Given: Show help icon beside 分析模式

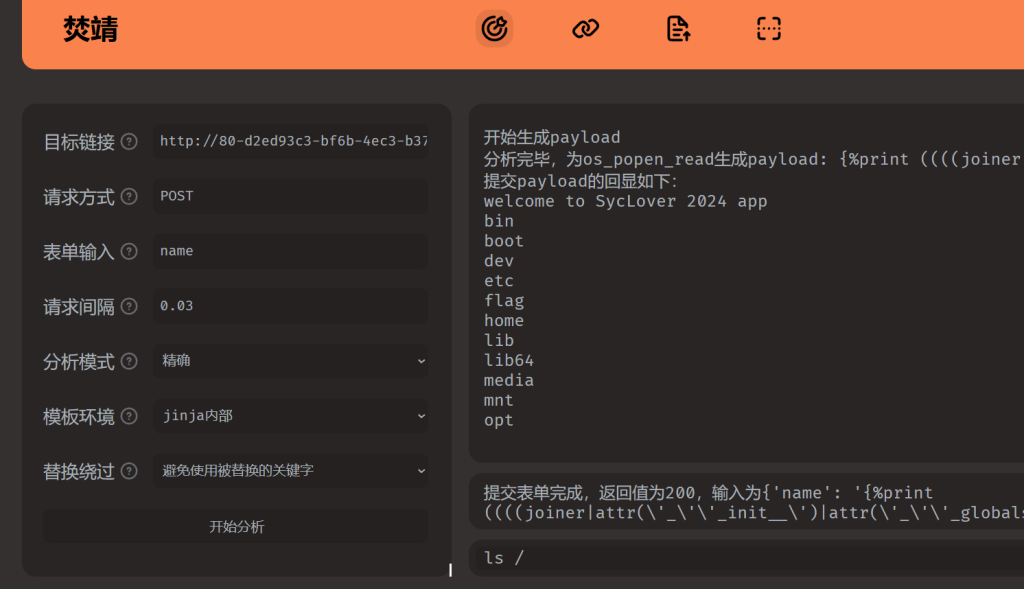Looking at the screenshot, I should (129, 360).
